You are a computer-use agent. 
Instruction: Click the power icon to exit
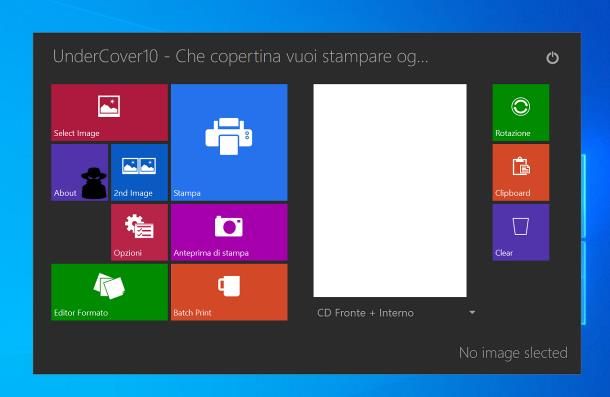point(552,58)
